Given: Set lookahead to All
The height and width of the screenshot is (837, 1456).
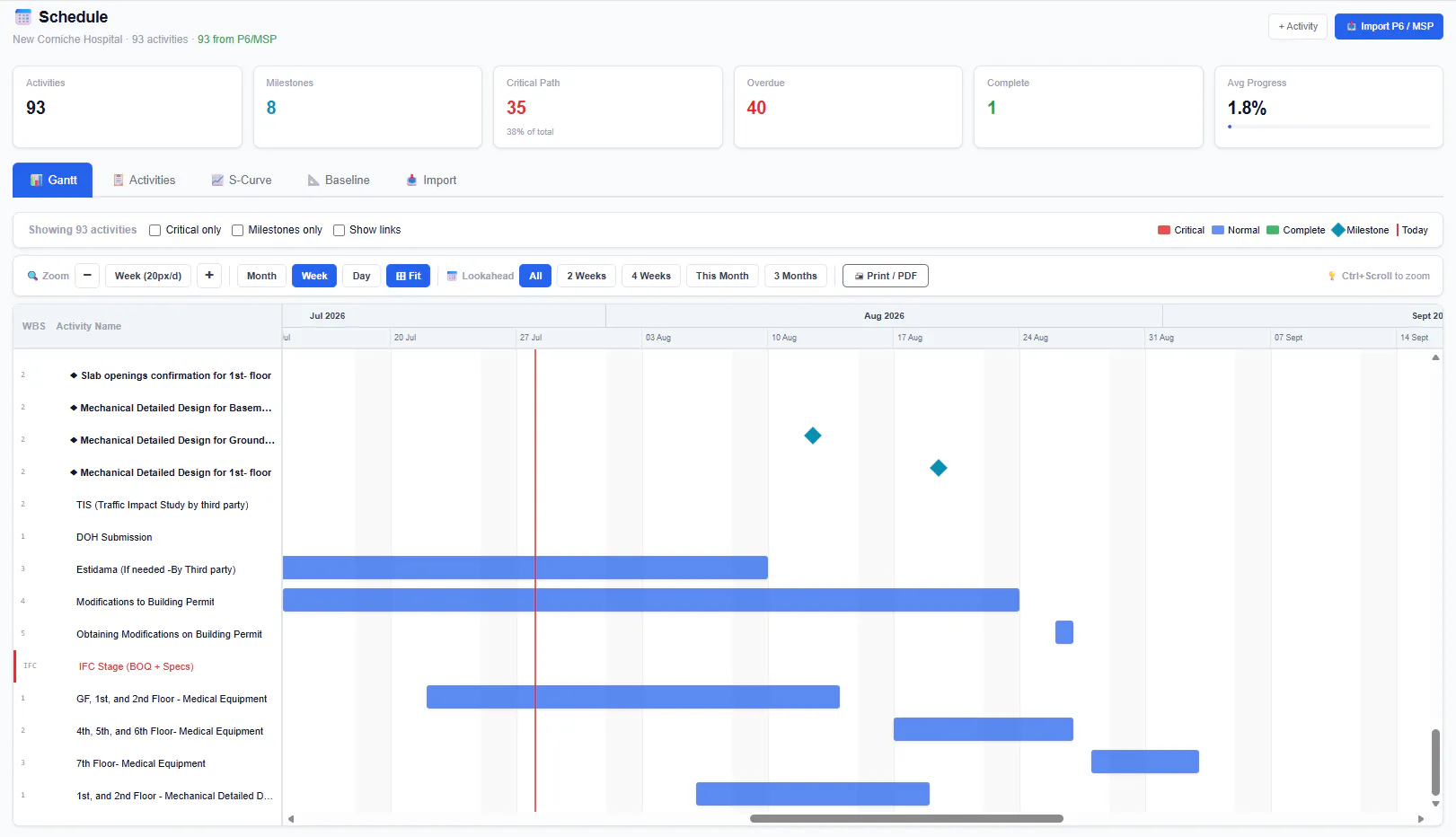Looking at the screenshot, I should (x=535, y=276).
